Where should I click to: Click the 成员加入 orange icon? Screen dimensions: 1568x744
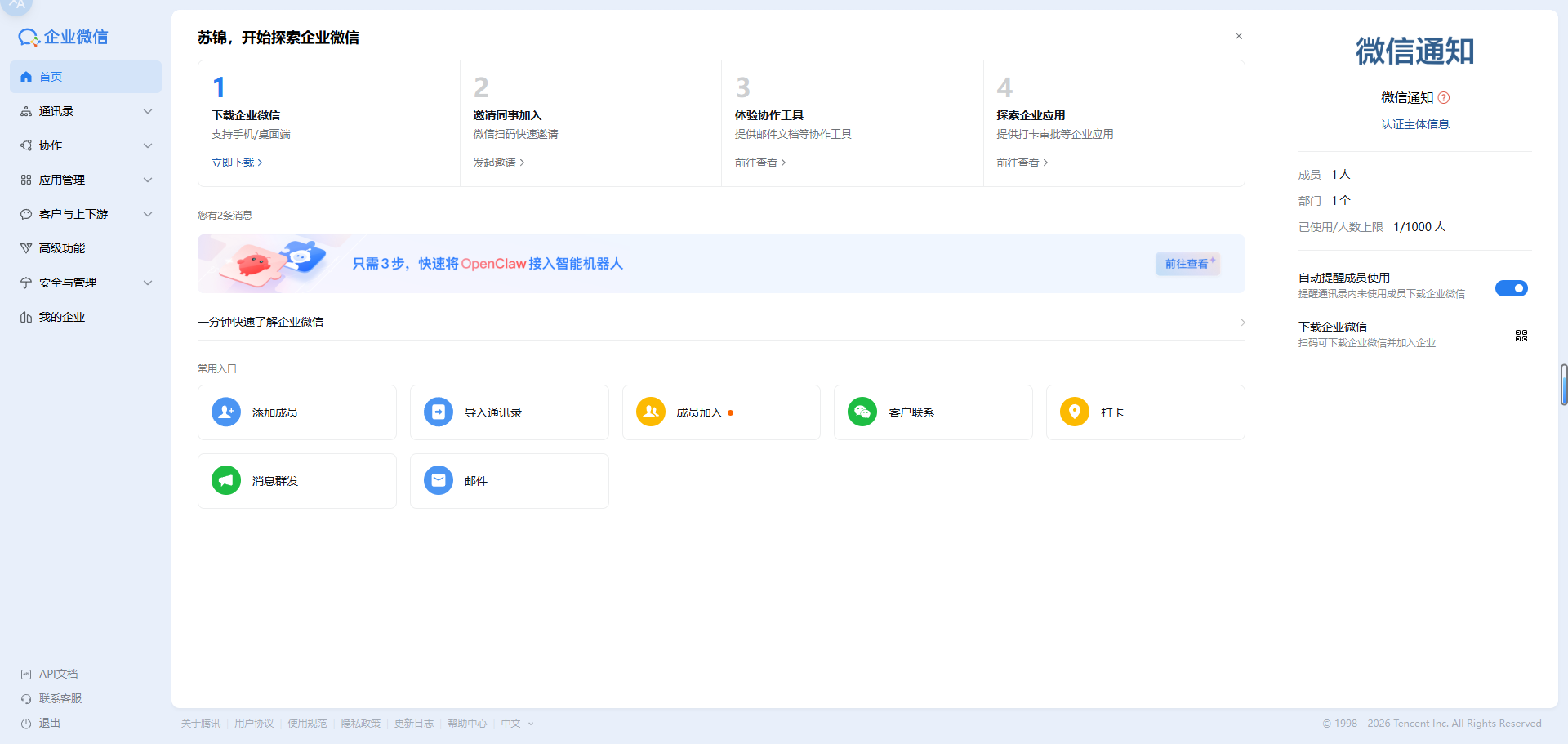pyautogui.click(x=651, y=412)
